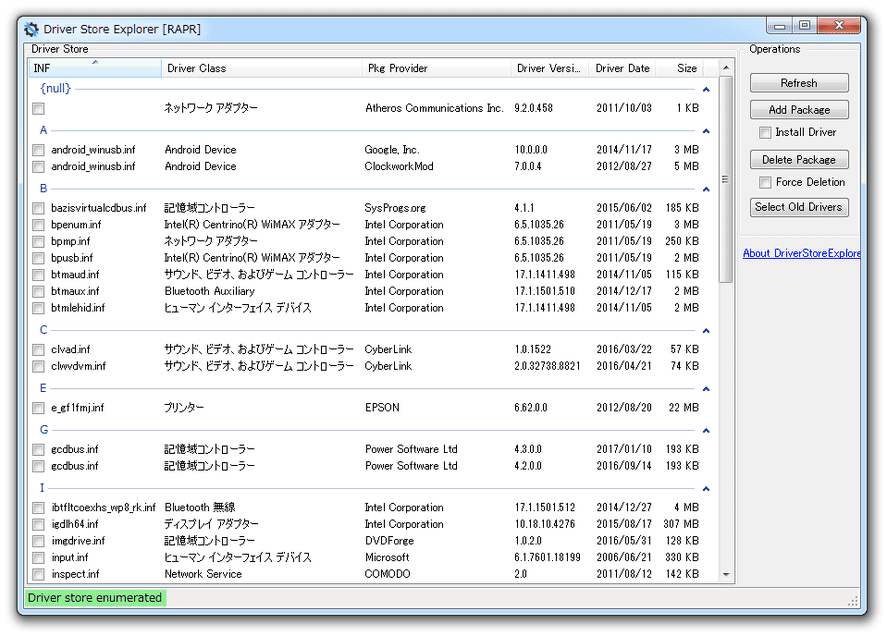Click the Refresh button

(x=799, y=83)
